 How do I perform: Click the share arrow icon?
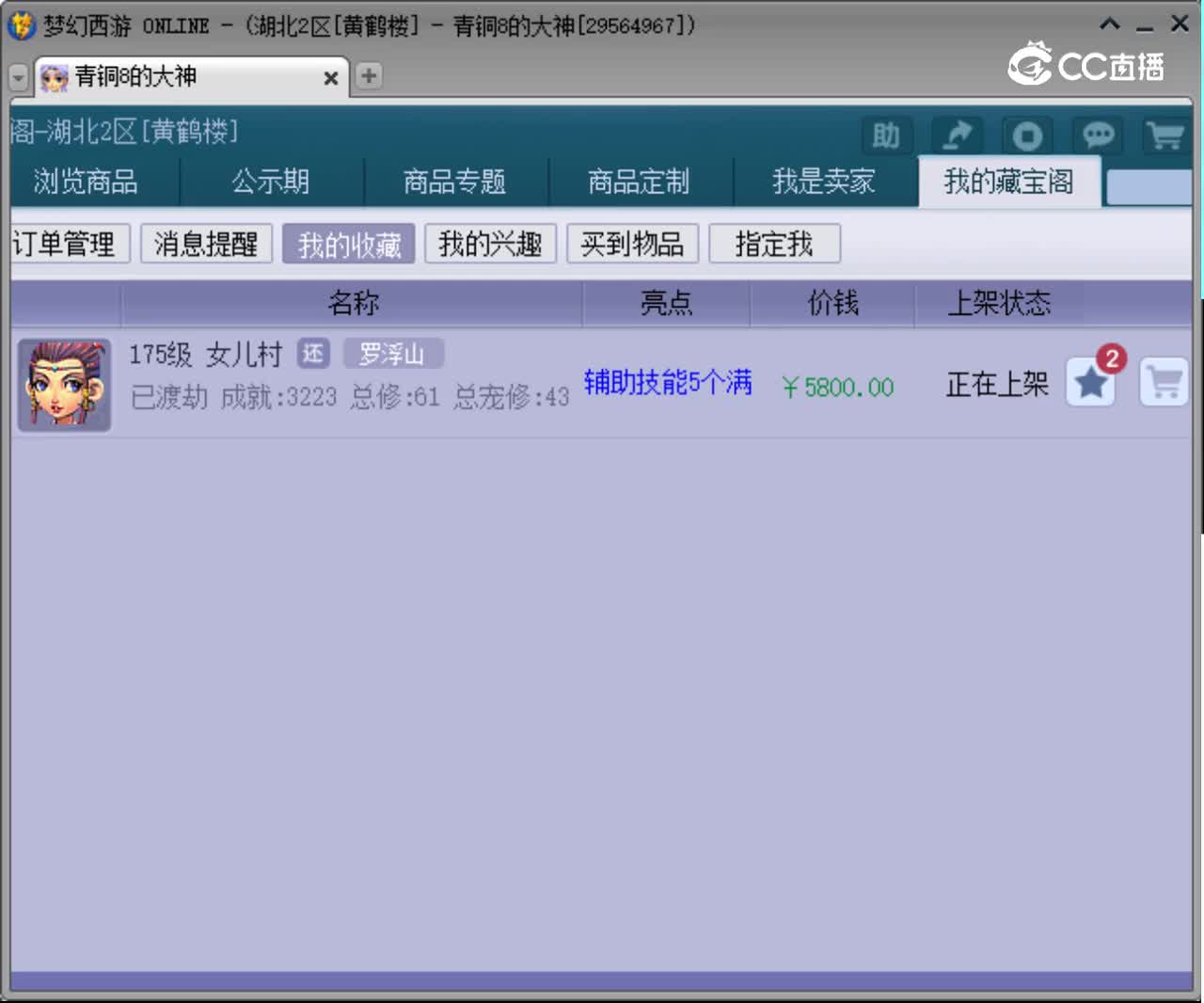coord(957,136)
